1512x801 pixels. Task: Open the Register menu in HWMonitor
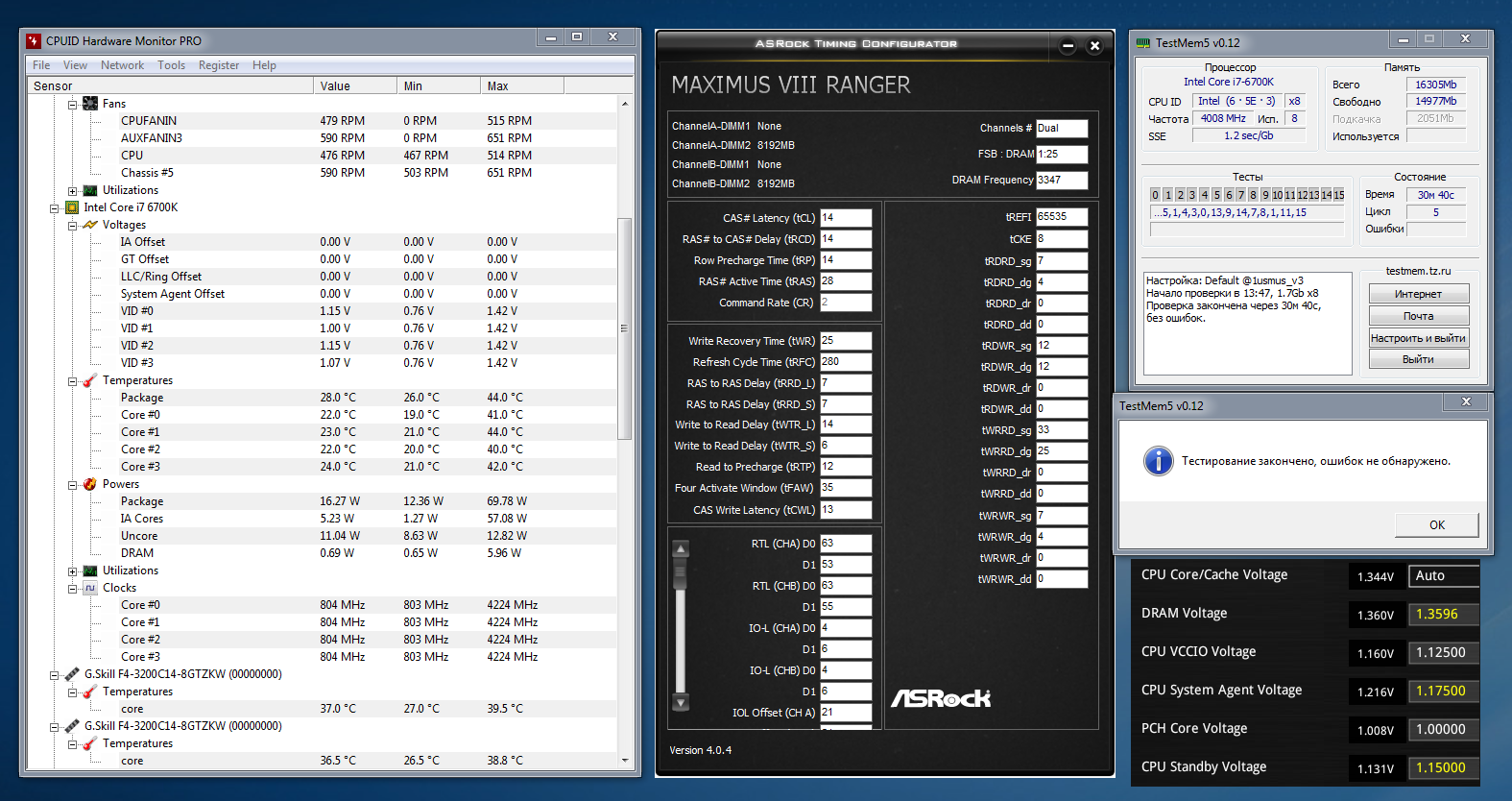219,65
